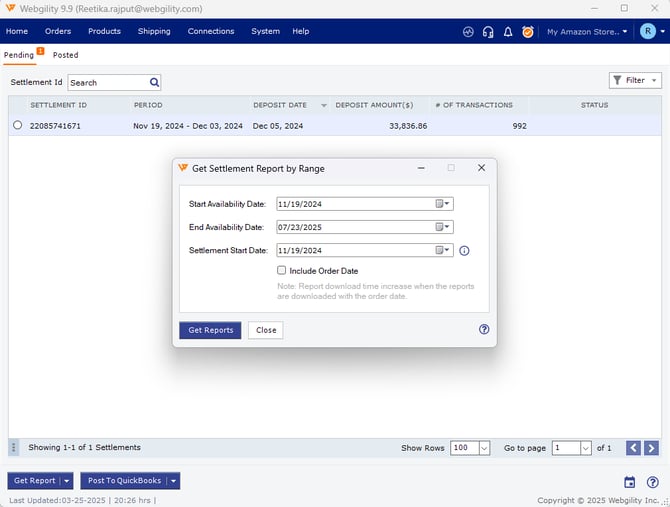Switch to the Posted tab
The width and height of the screenshot is (670, 507).
pos(65,55)
